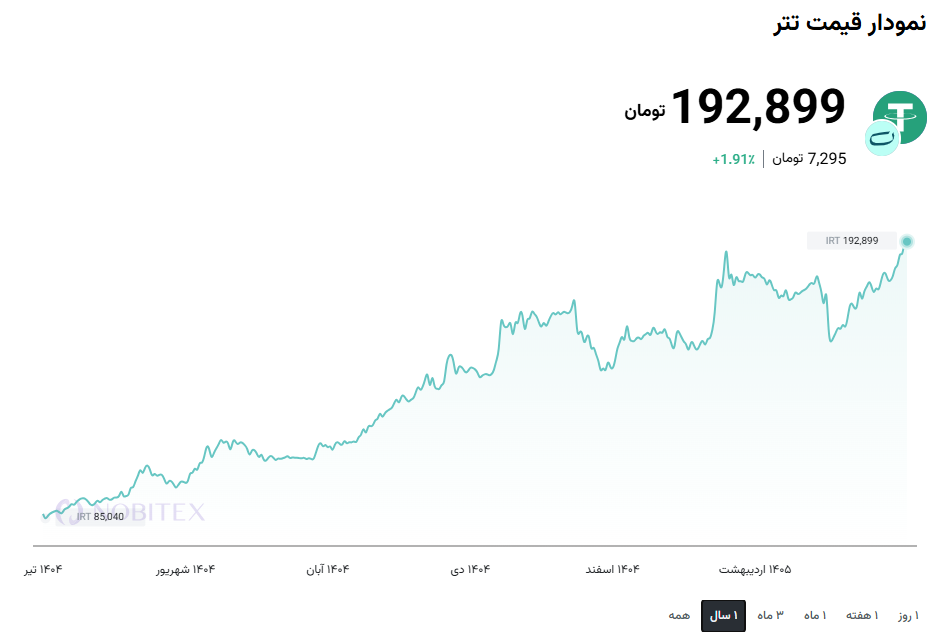Image resolution: width=935 pixels, height=641 pixels.
Task: Select the ۱ هفته time range
Action: 862,615
